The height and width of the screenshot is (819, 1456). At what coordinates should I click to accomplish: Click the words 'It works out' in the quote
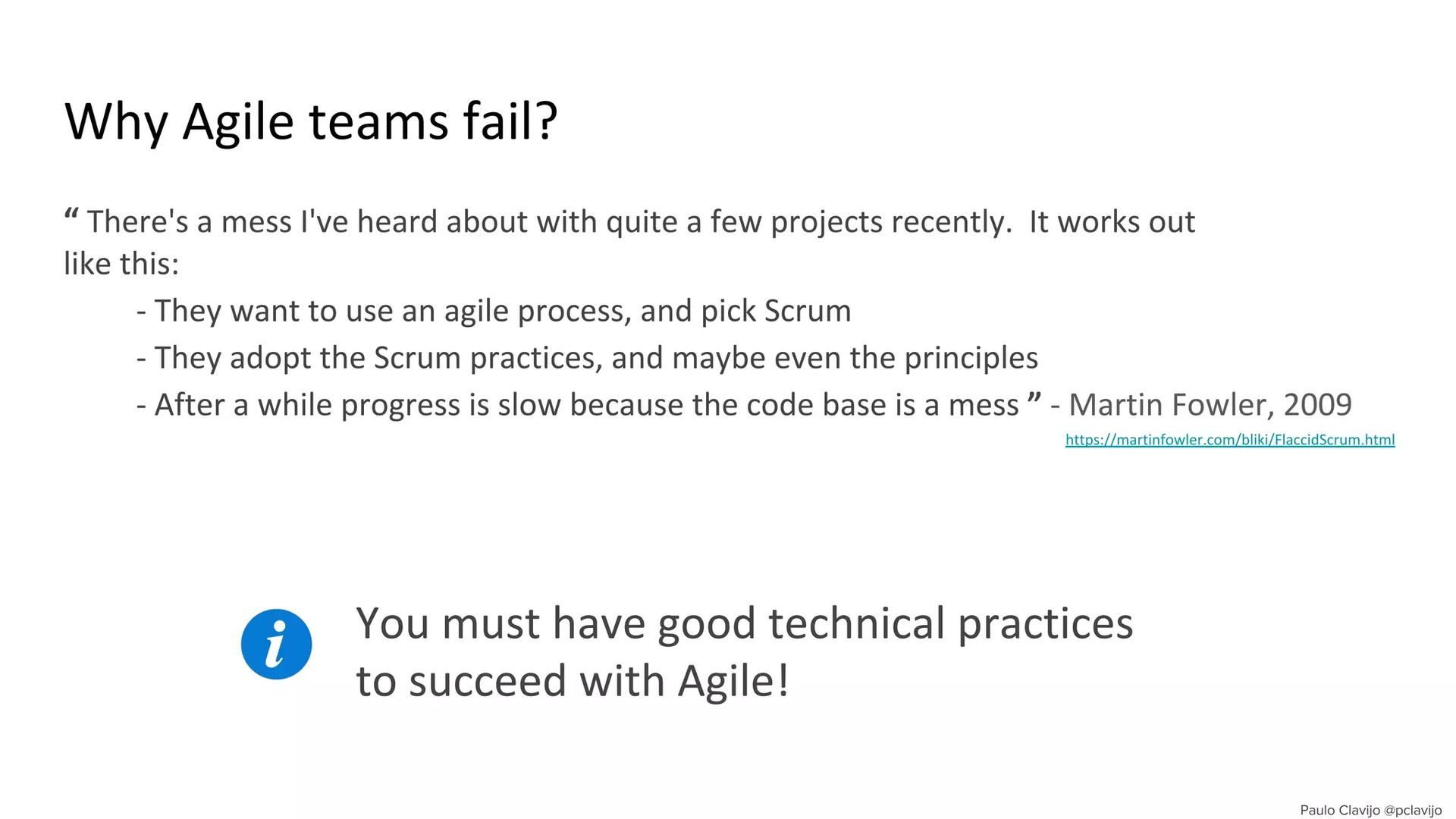(x=1112, y=222)
